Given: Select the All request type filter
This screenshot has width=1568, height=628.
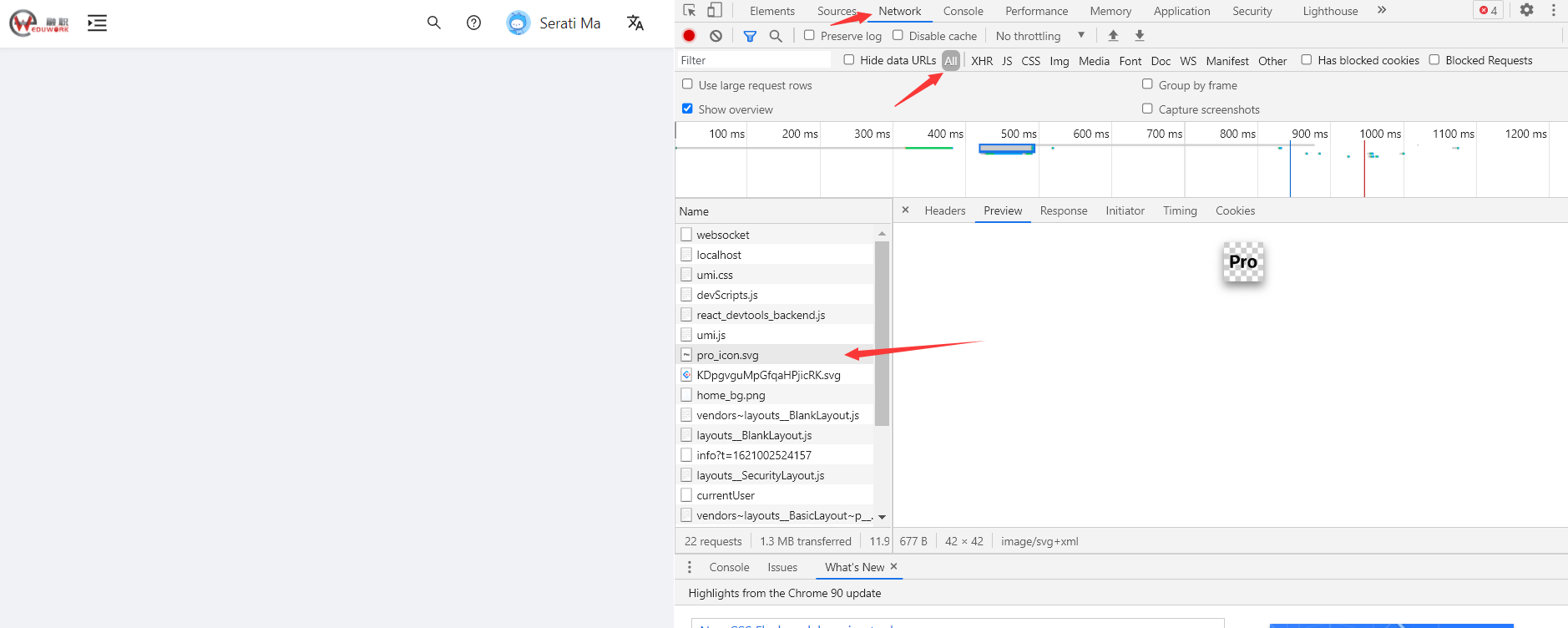Looking at the screenshot, I should (x=951, y=60).
